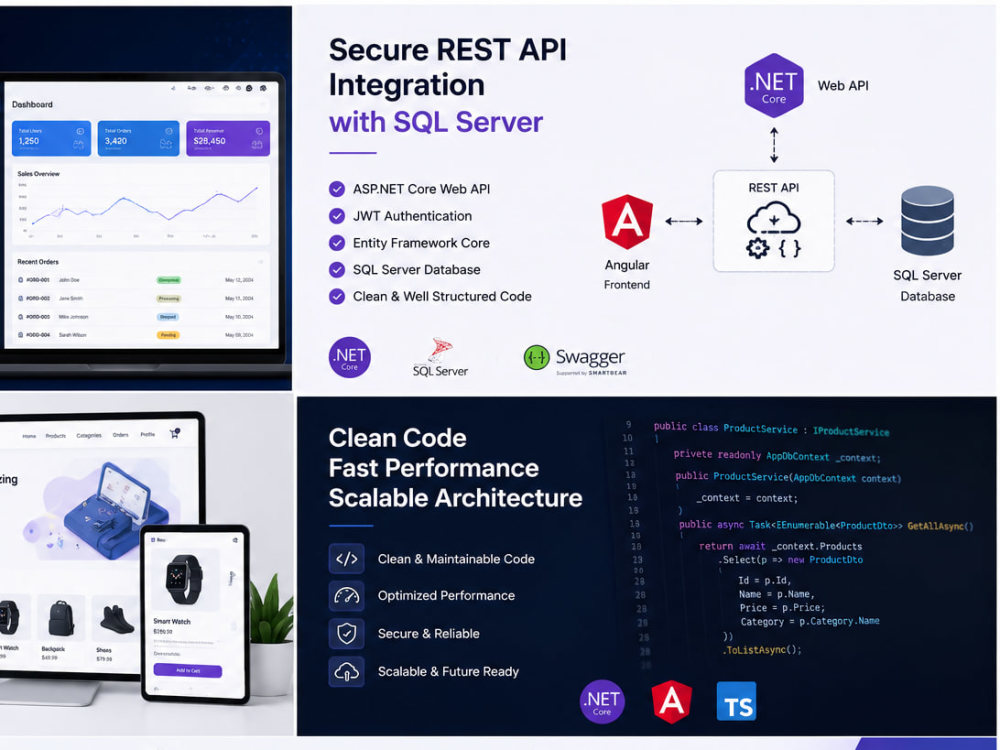Click the cloud upload icon for Scalable & Future Ready
This screenshot has height=750, width=1000.
click(346, 672)
